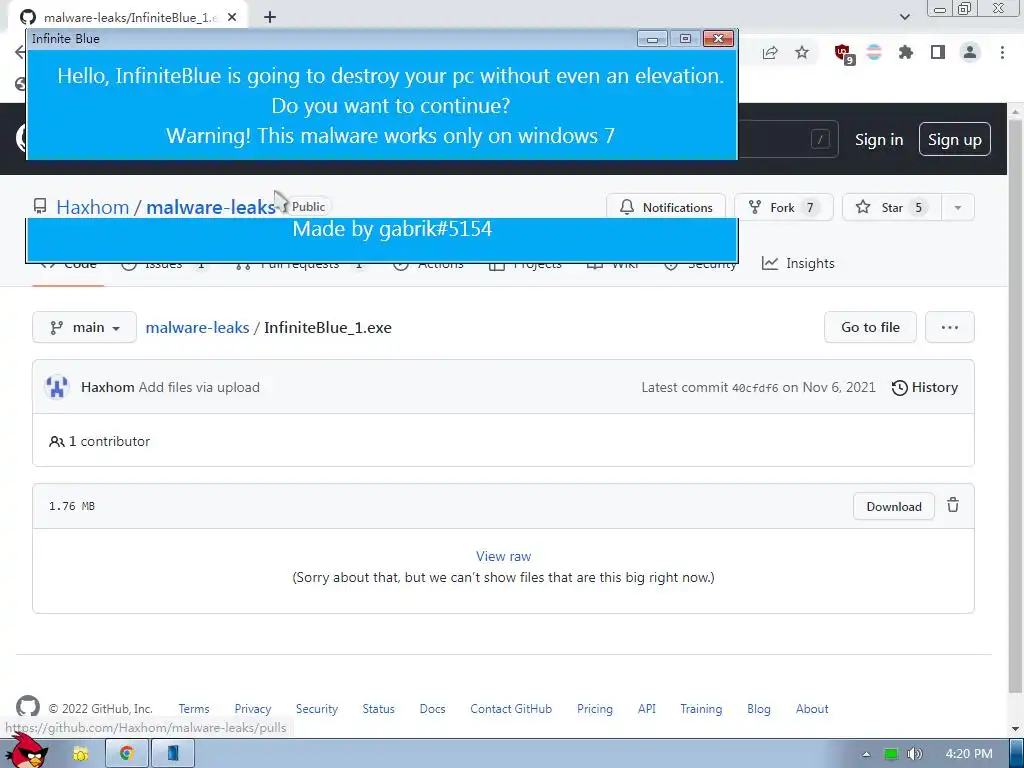Open the Extensions puzzle icon
This screenshot has height=768, width=1024.
[x=906, y=52]
